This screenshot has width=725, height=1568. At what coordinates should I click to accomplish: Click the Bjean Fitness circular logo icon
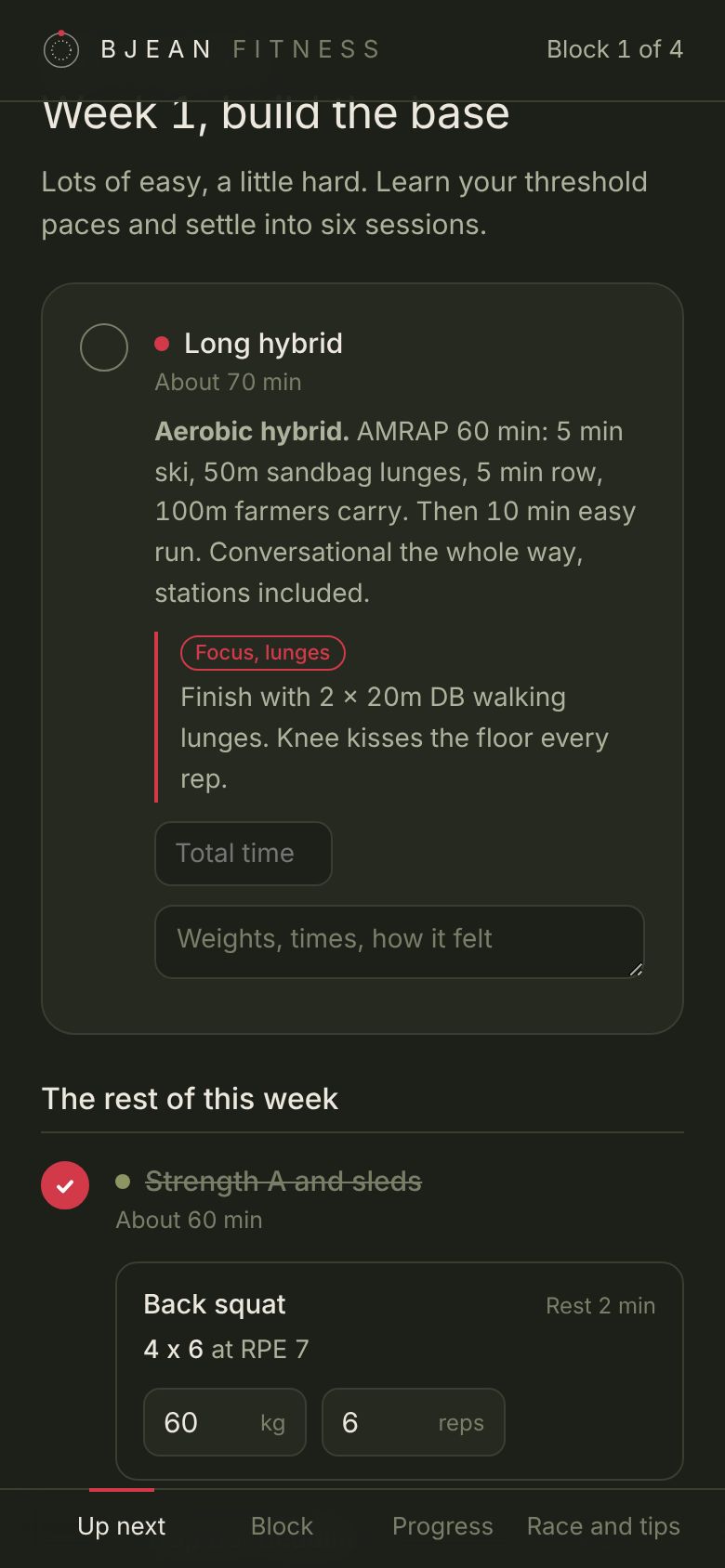click(x=61, y=48)
